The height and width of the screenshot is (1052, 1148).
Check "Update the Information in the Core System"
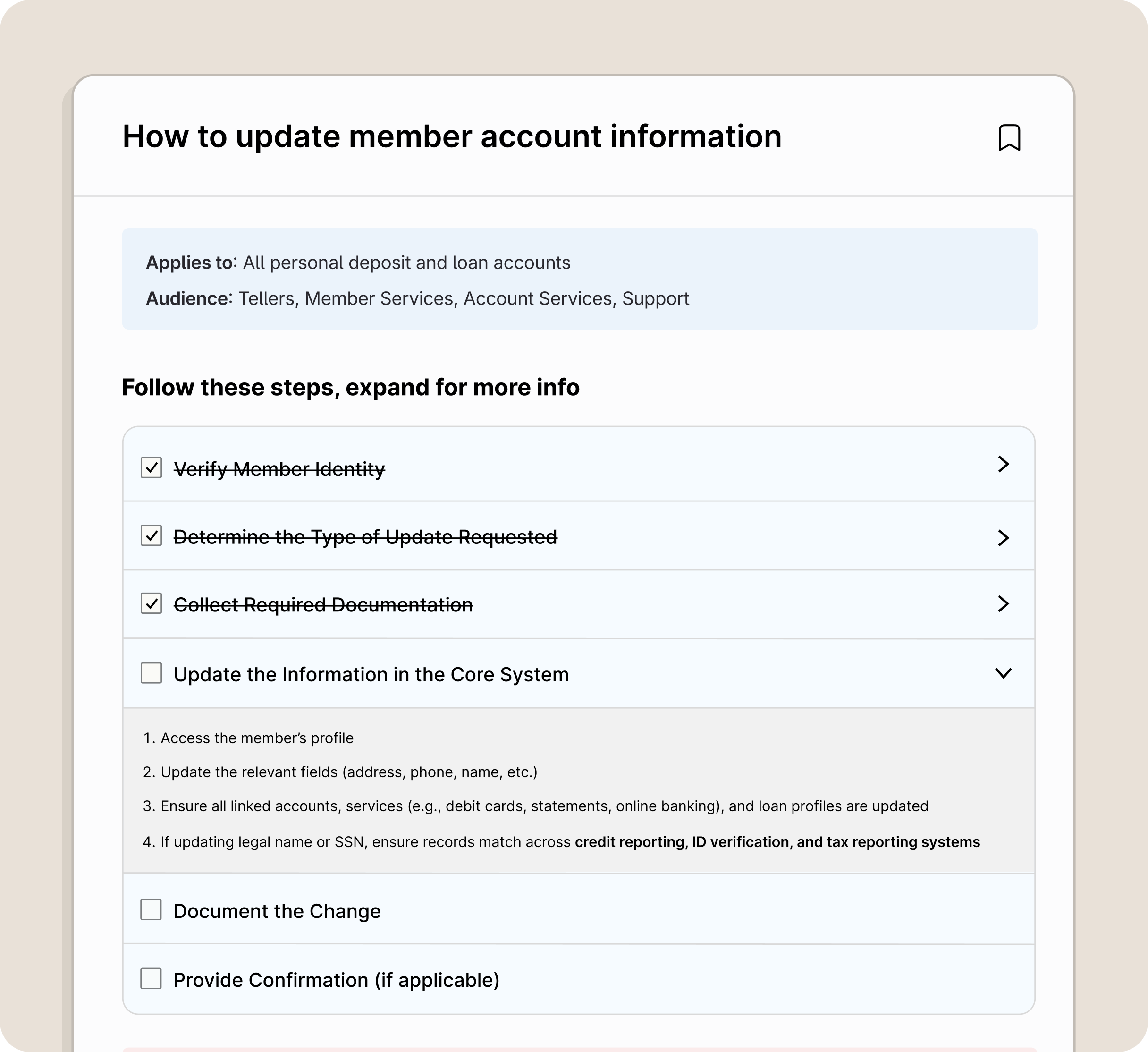coord(152,674)
